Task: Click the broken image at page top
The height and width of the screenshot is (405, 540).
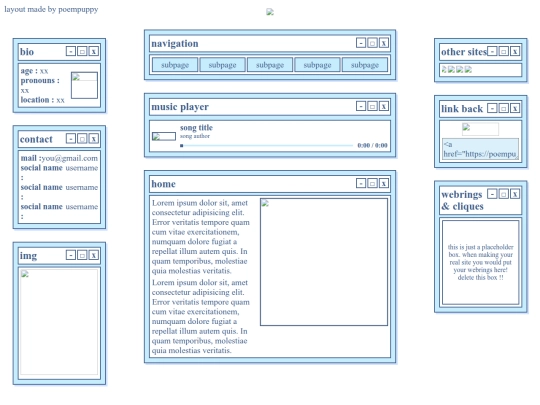Action: (270, 12)
